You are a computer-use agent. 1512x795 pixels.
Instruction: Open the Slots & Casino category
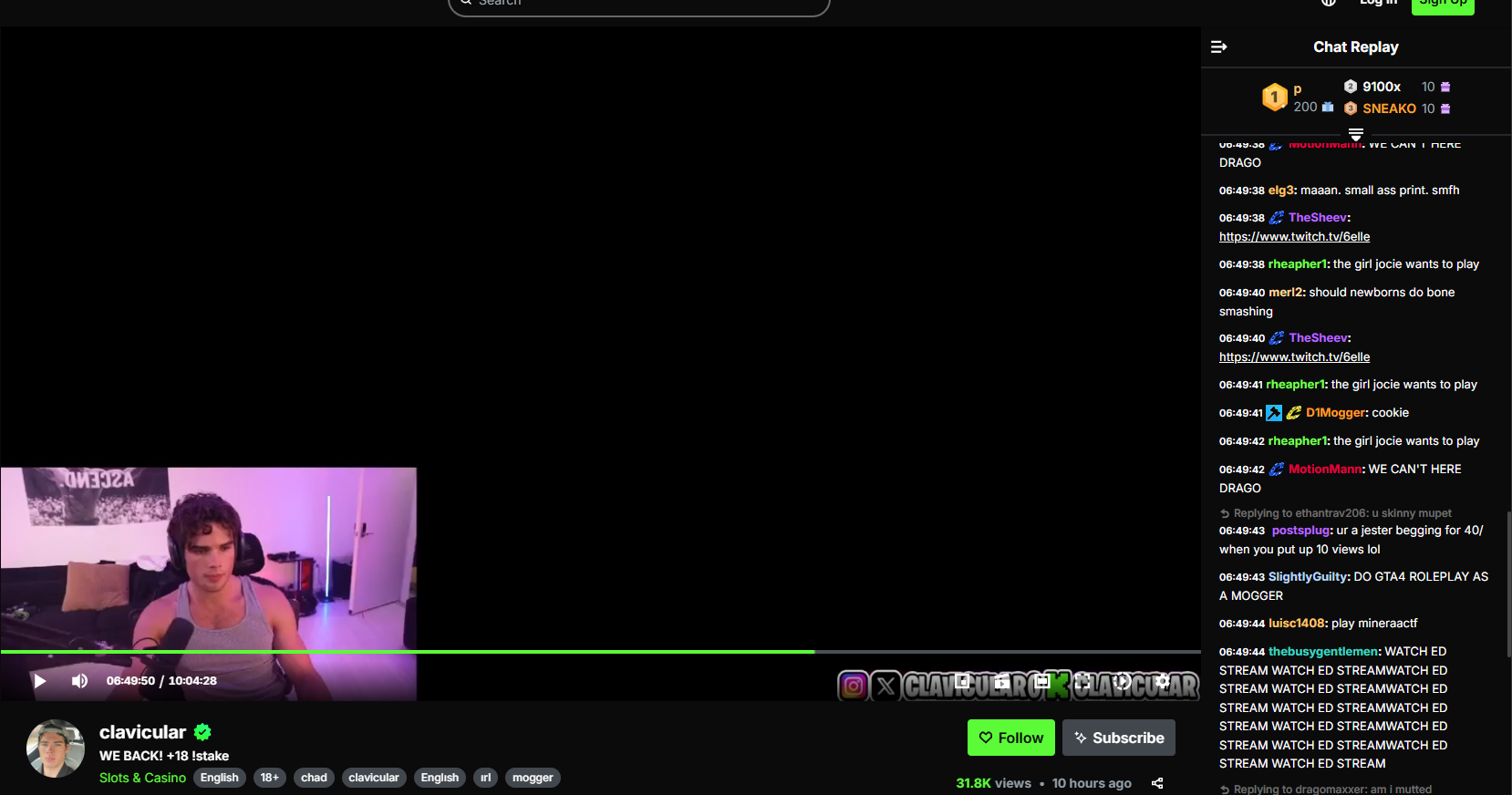[142, 778]
